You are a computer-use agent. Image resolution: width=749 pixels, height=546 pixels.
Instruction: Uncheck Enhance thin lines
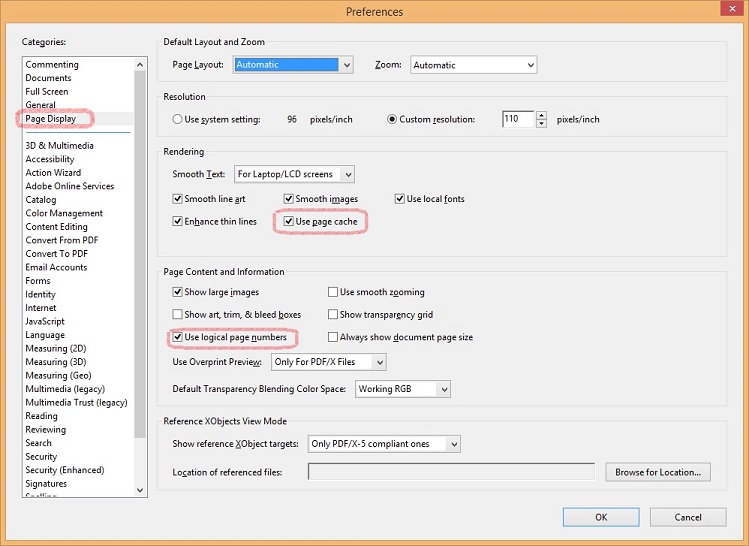point(178,221)
